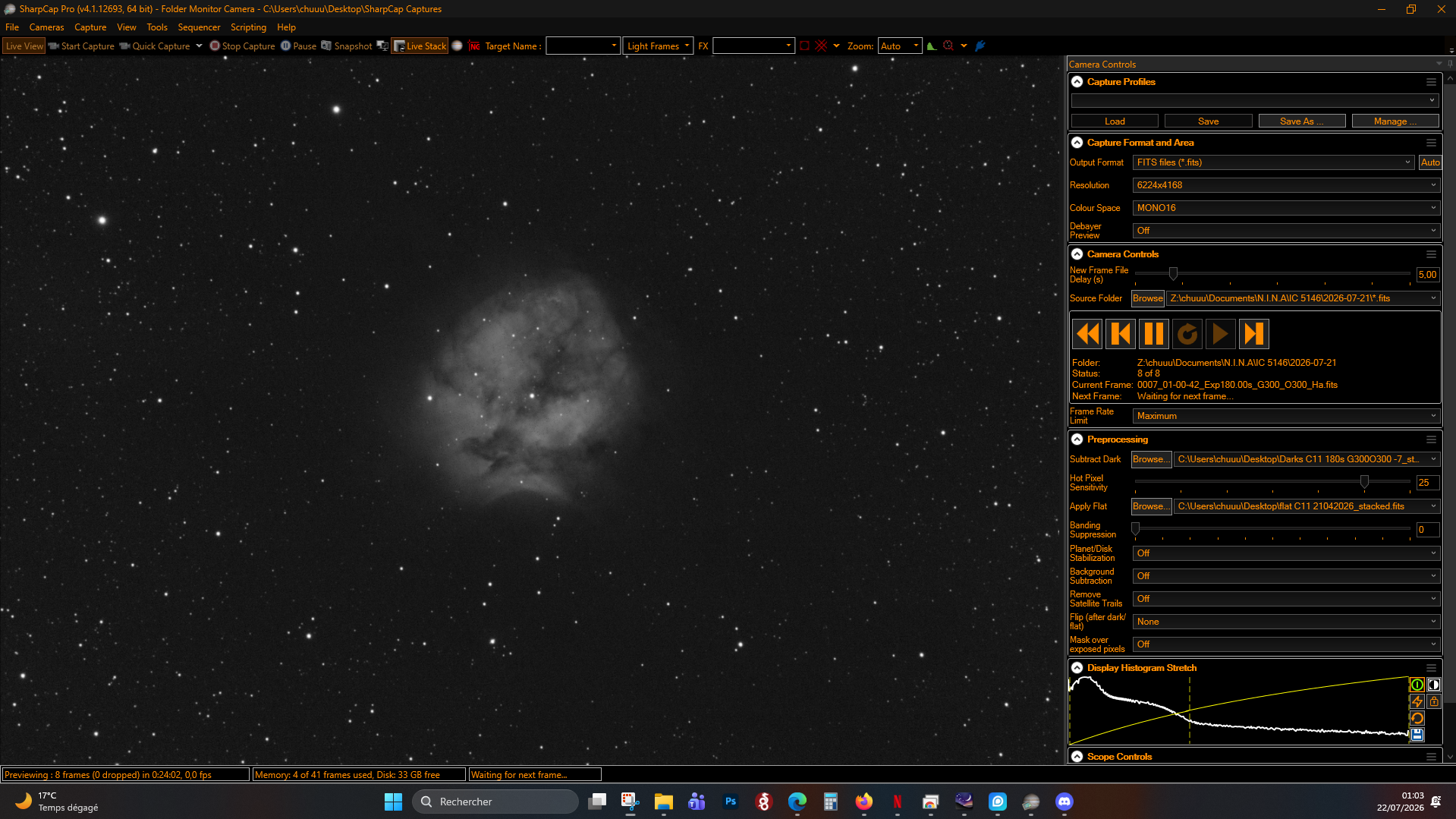1456x819 pixels.
Task: Click the circular reload frame button
Action: click(x=1187, y=334)
